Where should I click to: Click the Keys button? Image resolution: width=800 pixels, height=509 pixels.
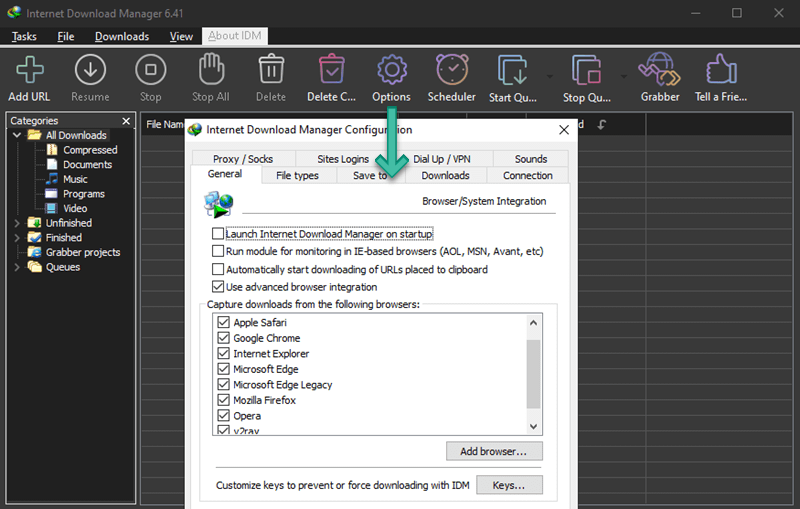pos(509,485)
